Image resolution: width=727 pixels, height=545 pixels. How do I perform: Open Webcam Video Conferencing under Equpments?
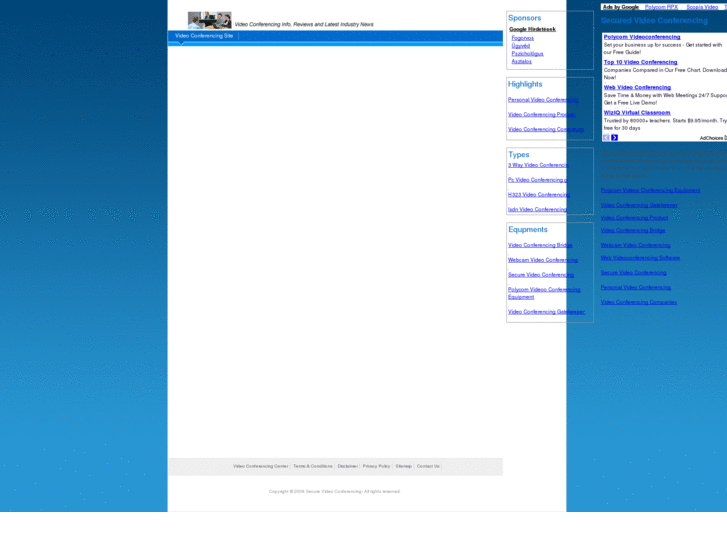(543, 260)
